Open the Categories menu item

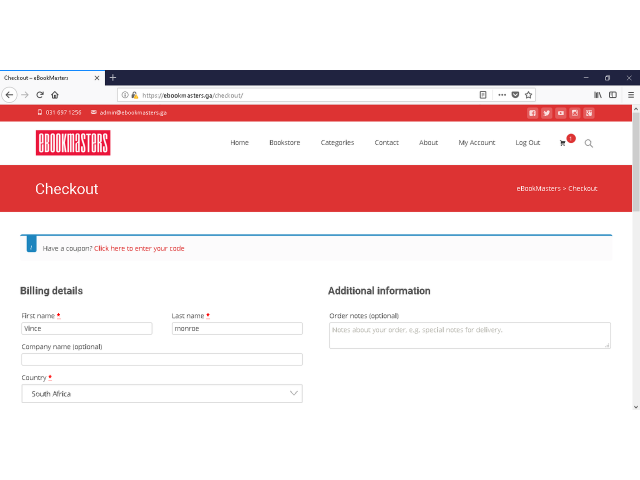point(337,142)
